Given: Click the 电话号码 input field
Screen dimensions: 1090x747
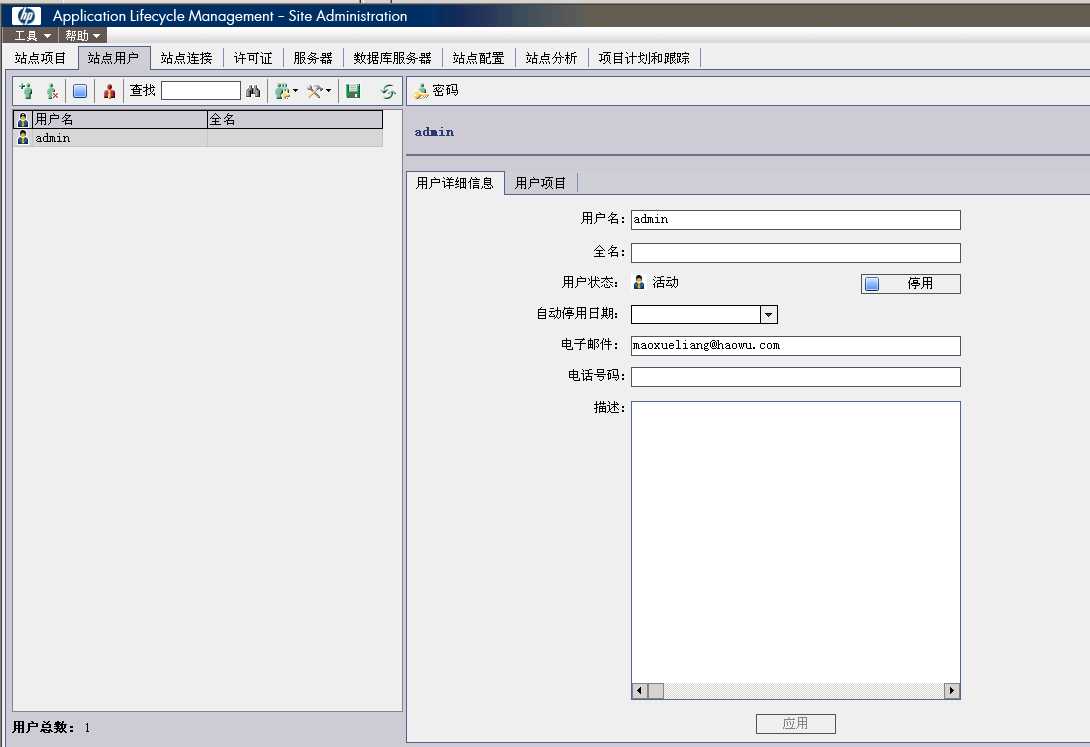Looking at the screenshot, I should pyautogui.click(x=795, y=377).
